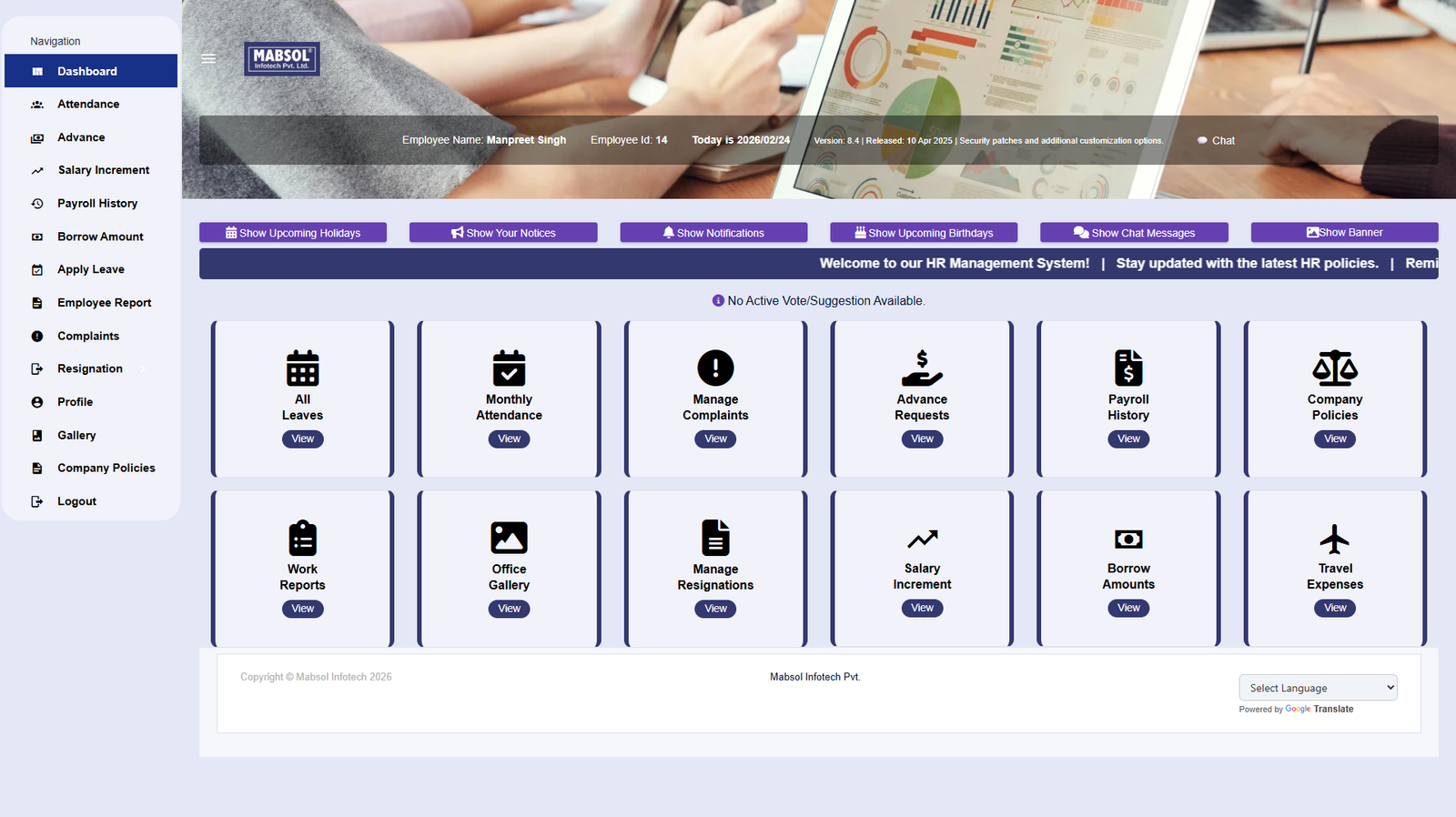This screenshot has height=817, width=1456.
Task: Click the Manage Complaints exclamation icon
Action: coord(715,368)
